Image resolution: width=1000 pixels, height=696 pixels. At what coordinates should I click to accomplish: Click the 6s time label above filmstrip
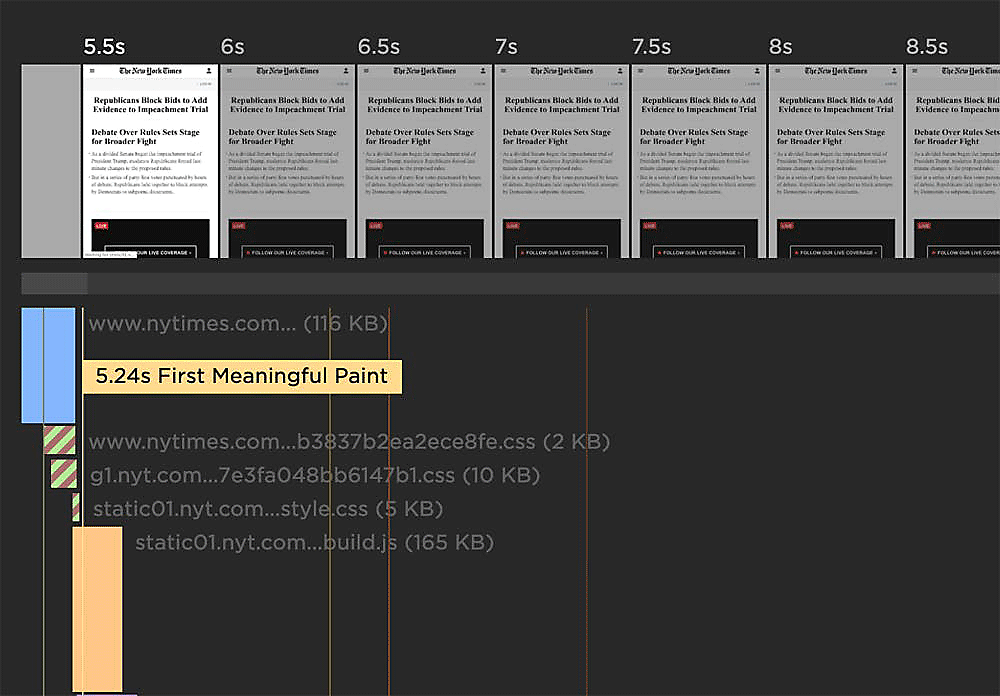(232, 47)
